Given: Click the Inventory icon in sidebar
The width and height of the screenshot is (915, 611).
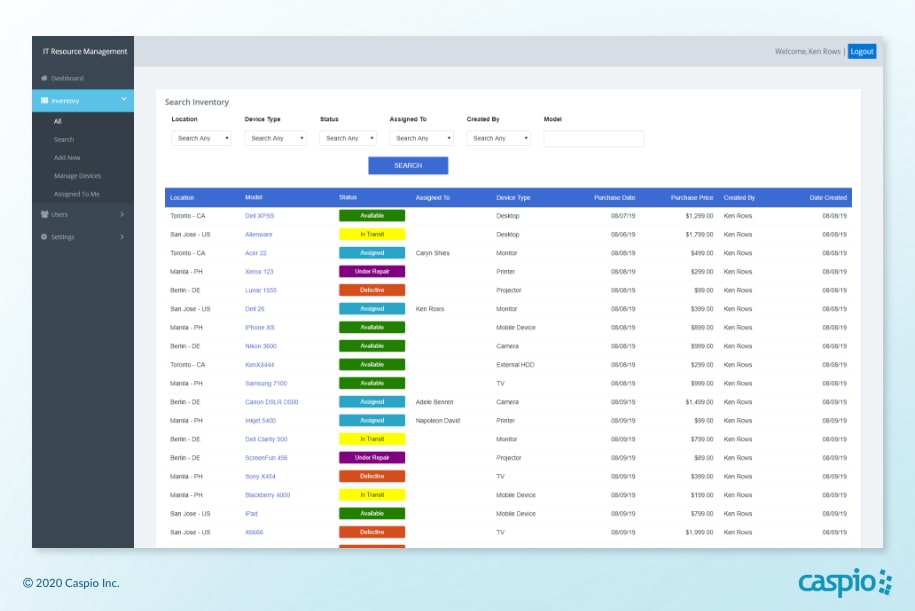Looking at the screenshot, I should (x=44, y=100).
